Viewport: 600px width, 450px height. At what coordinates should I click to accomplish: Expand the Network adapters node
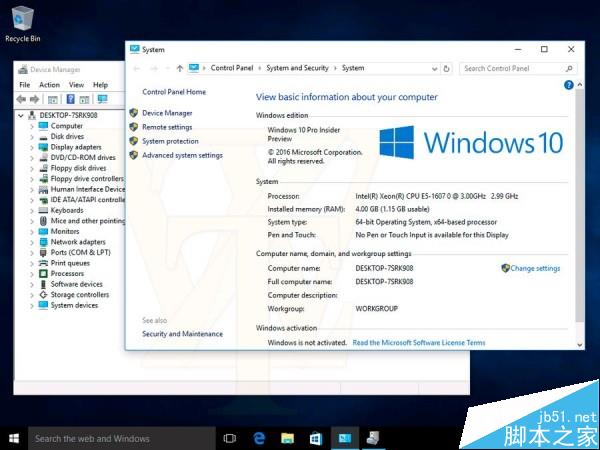click(x=31, y=242)
